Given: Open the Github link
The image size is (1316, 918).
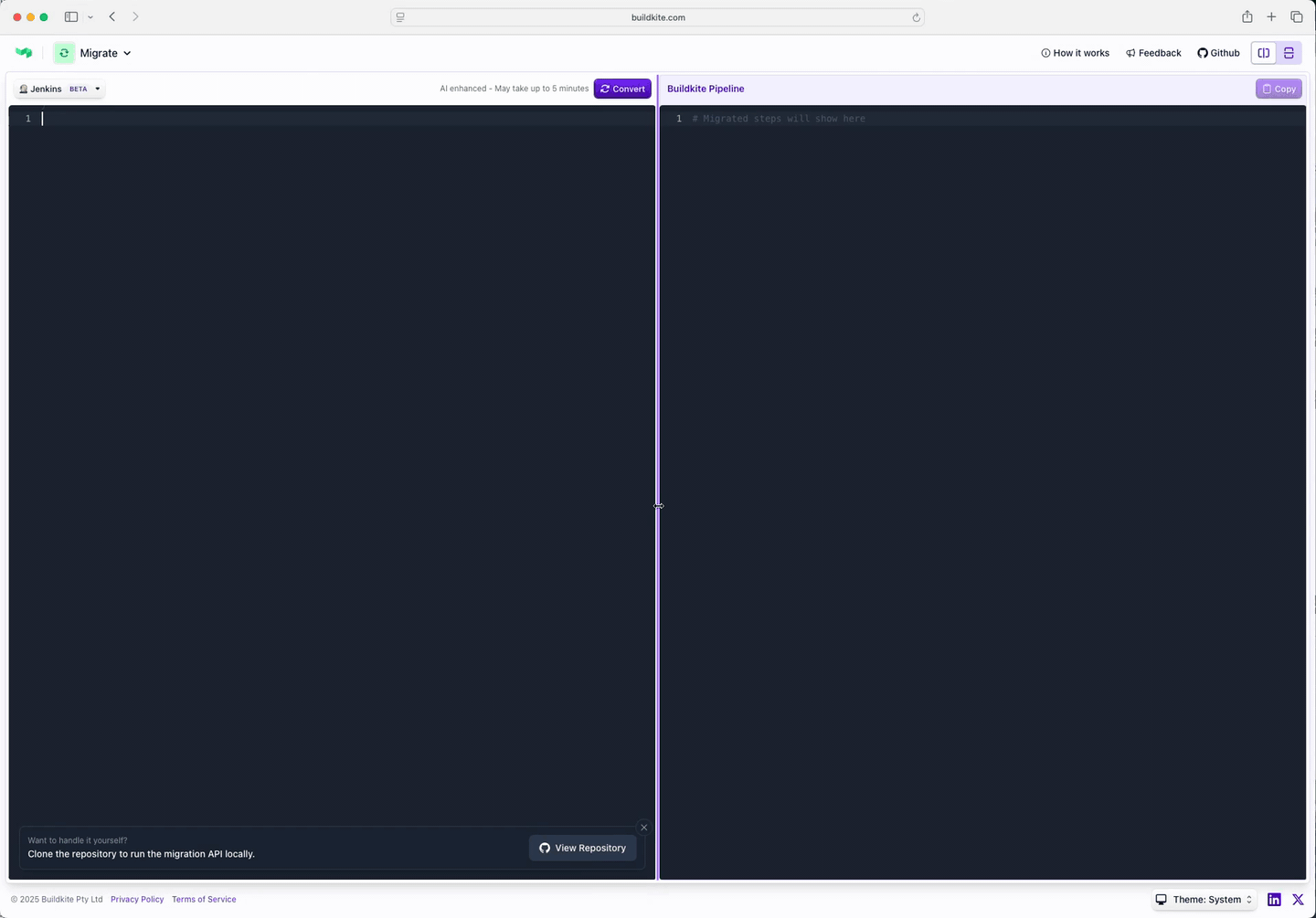Looking at the screenshot, I should tap(1218, 53).
